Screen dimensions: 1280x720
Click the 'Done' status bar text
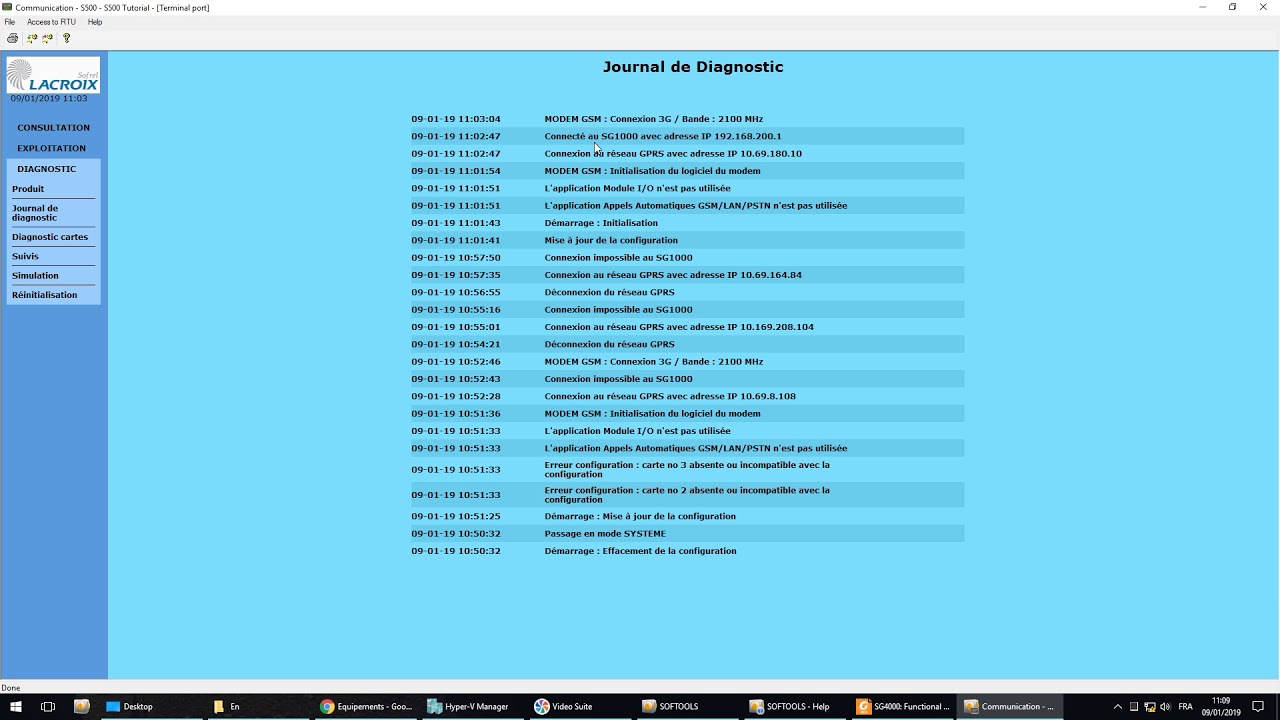(x=11, y=688)
